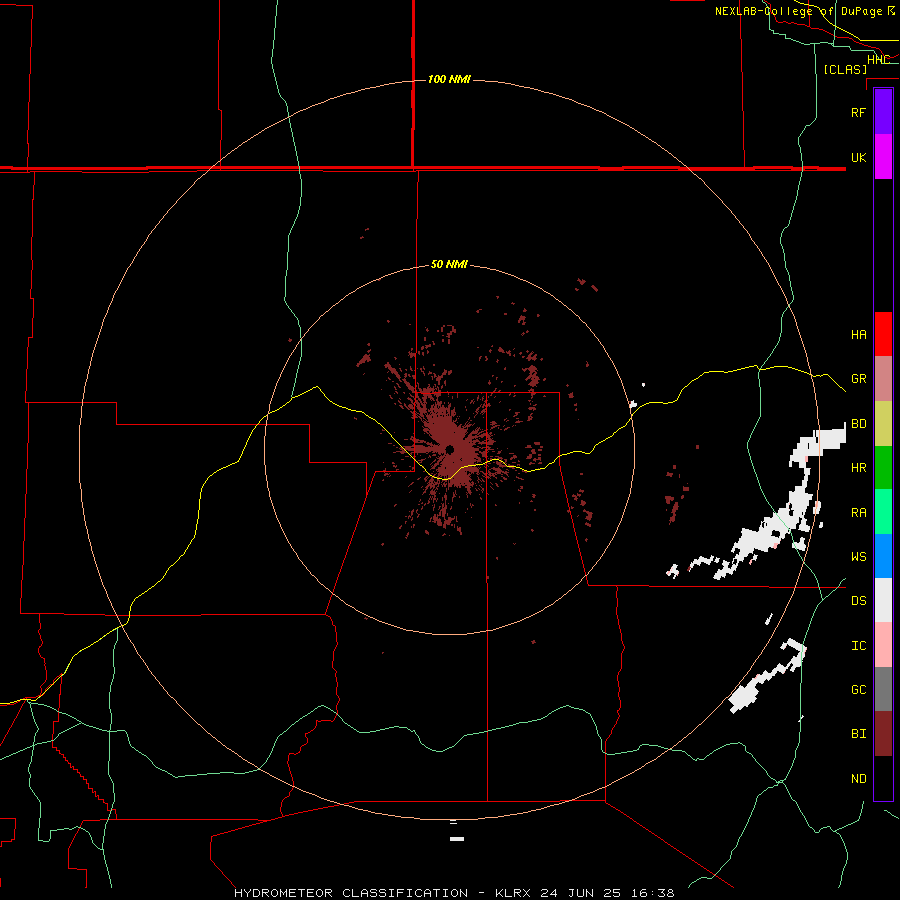
Task: Click the [CLAS] label
Action: click(x=845, y=70)
